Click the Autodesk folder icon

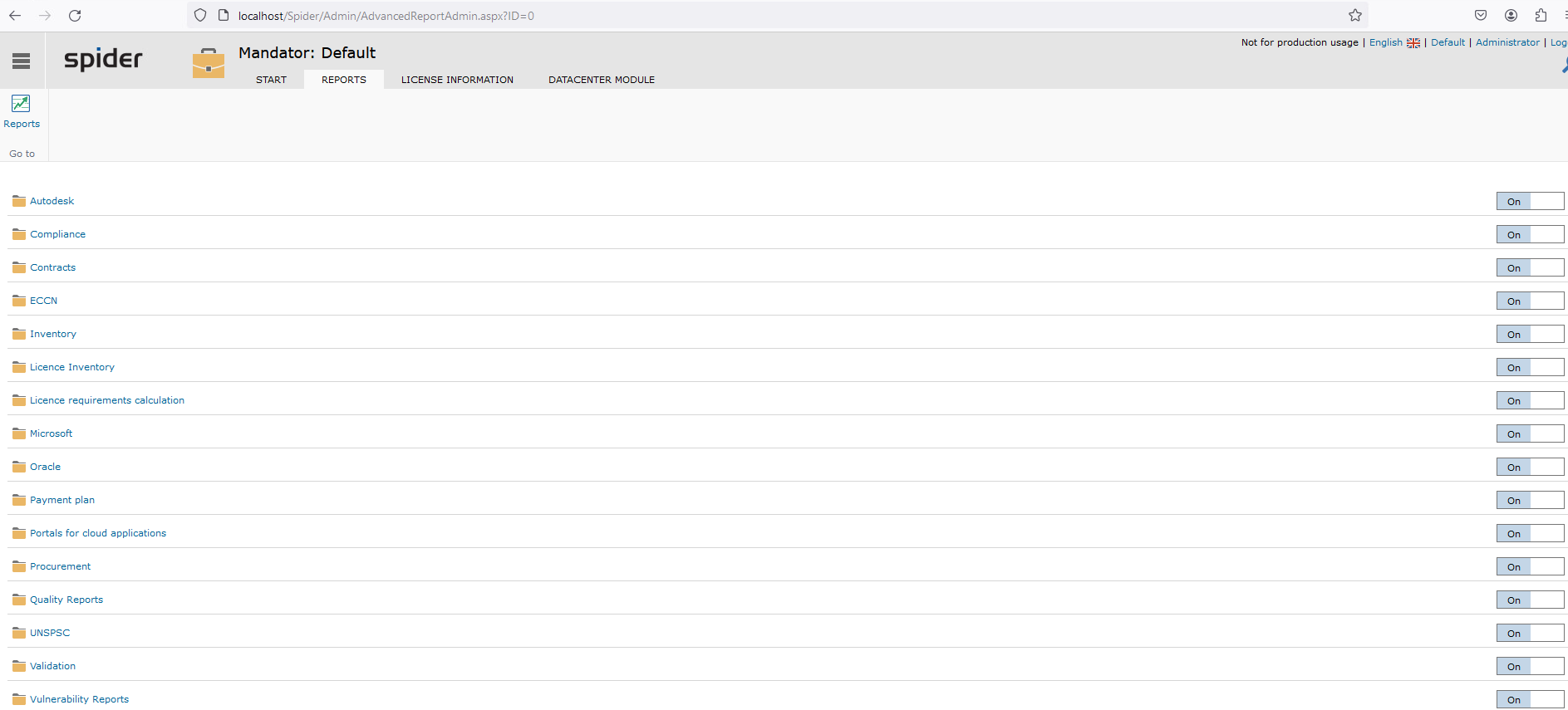[19, 201]
